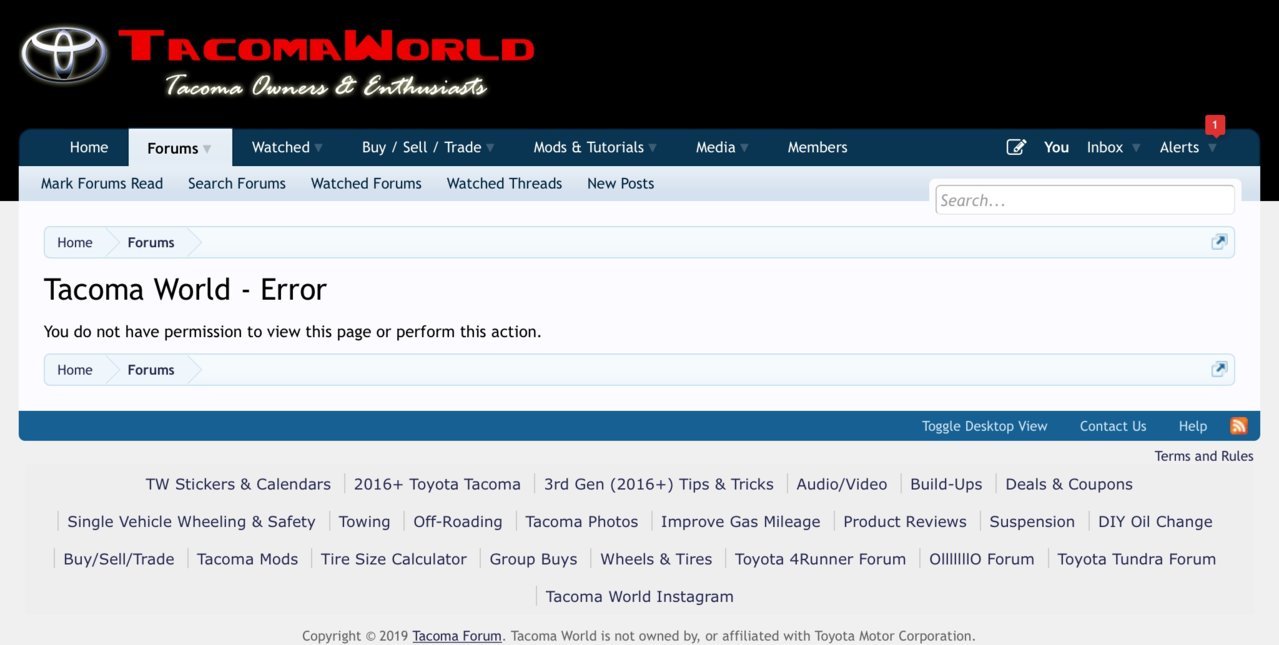
Task: Toggle Desktop View in footer
Action: tap(985, 426)
